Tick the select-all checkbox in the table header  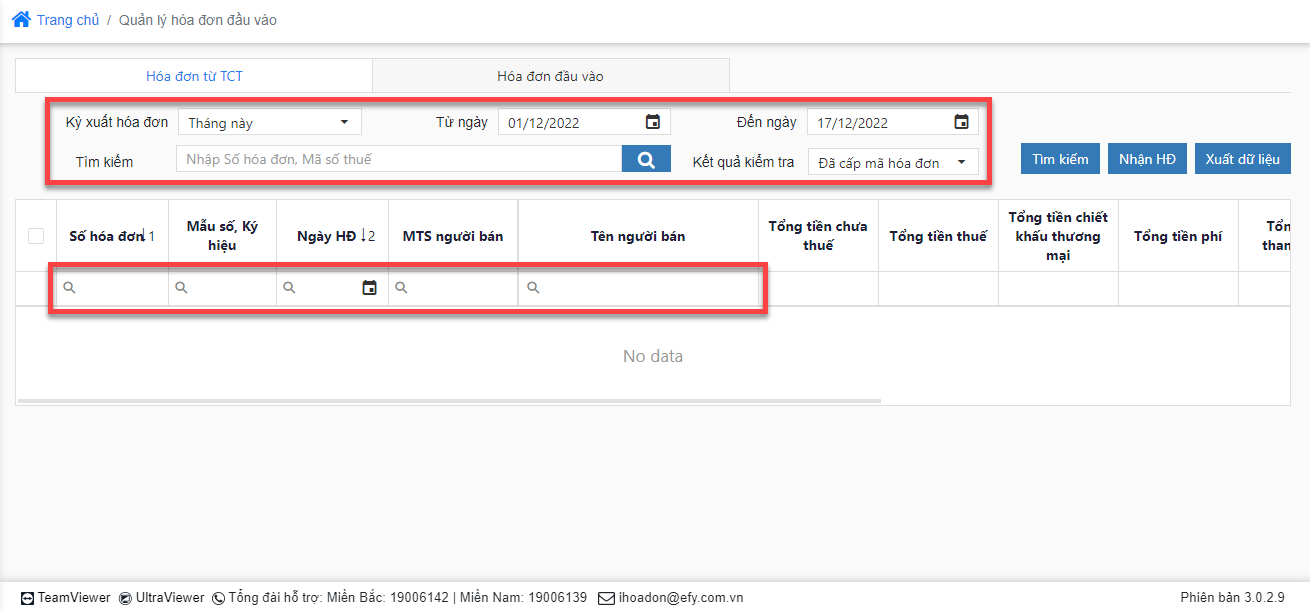click(36, 236)
